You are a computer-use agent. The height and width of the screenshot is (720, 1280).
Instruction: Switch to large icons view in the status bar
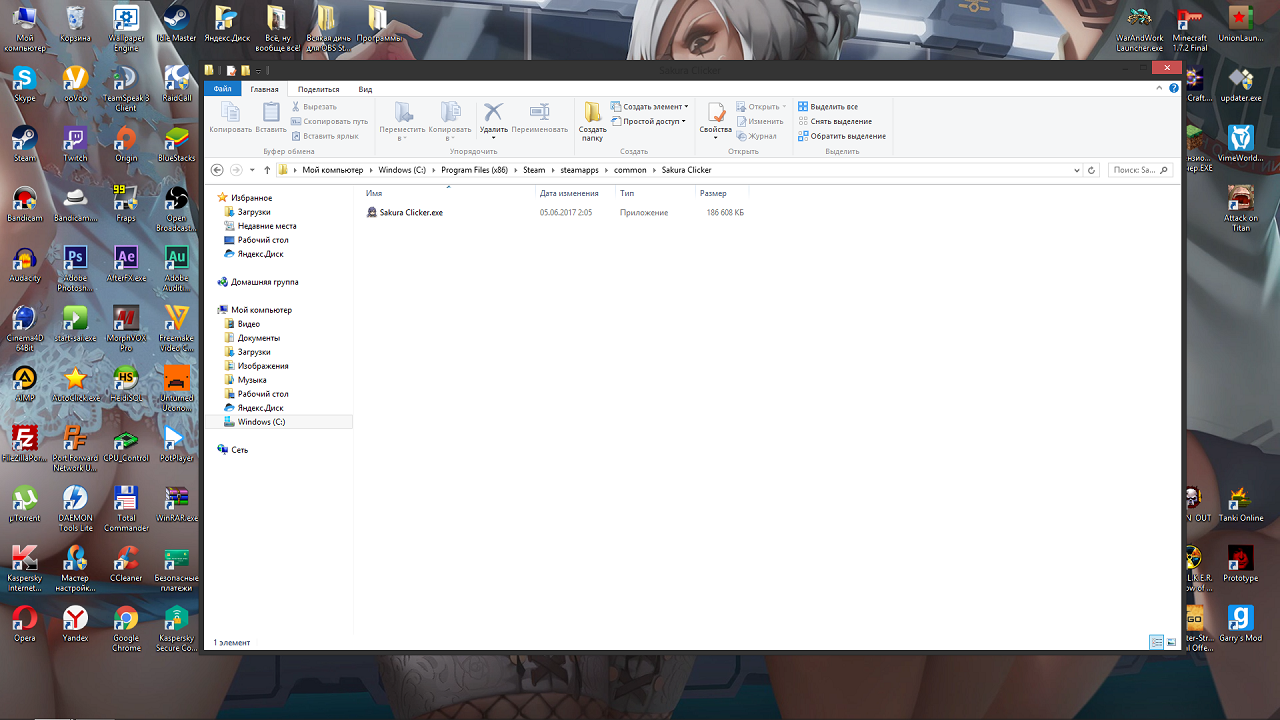point(1171,642)
